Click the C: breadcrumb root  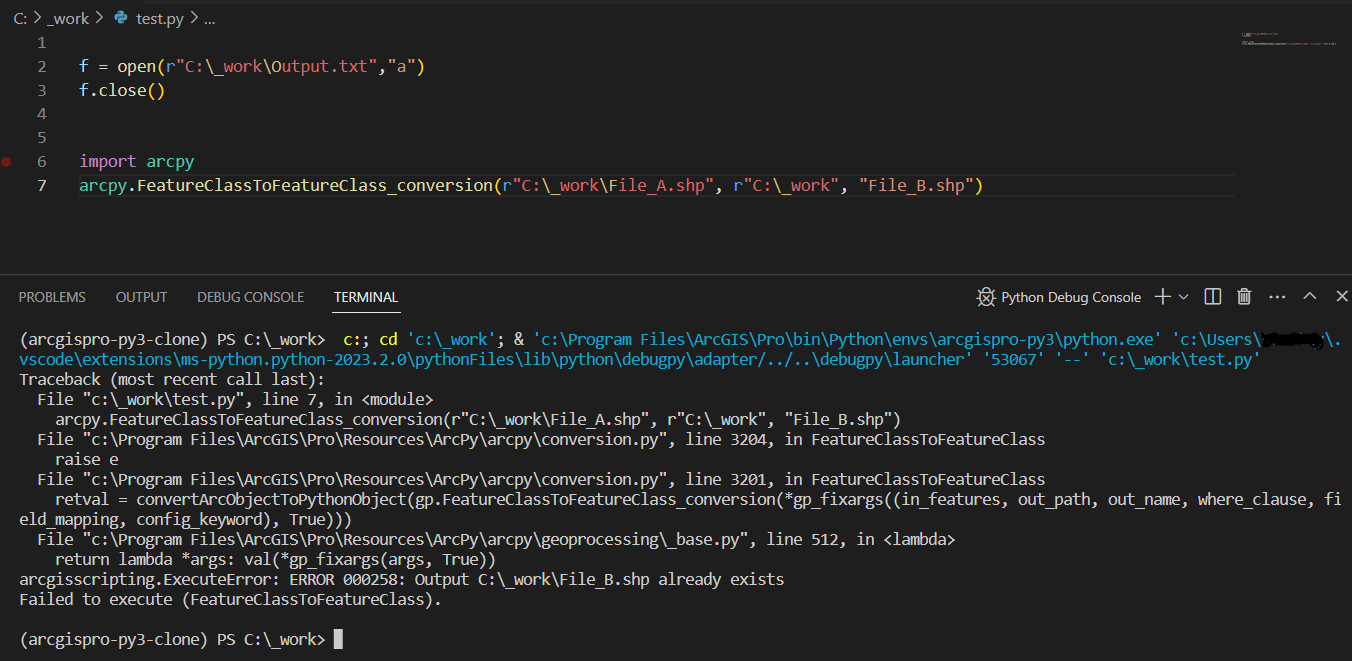pyautogui.click(x=20, y=18)
